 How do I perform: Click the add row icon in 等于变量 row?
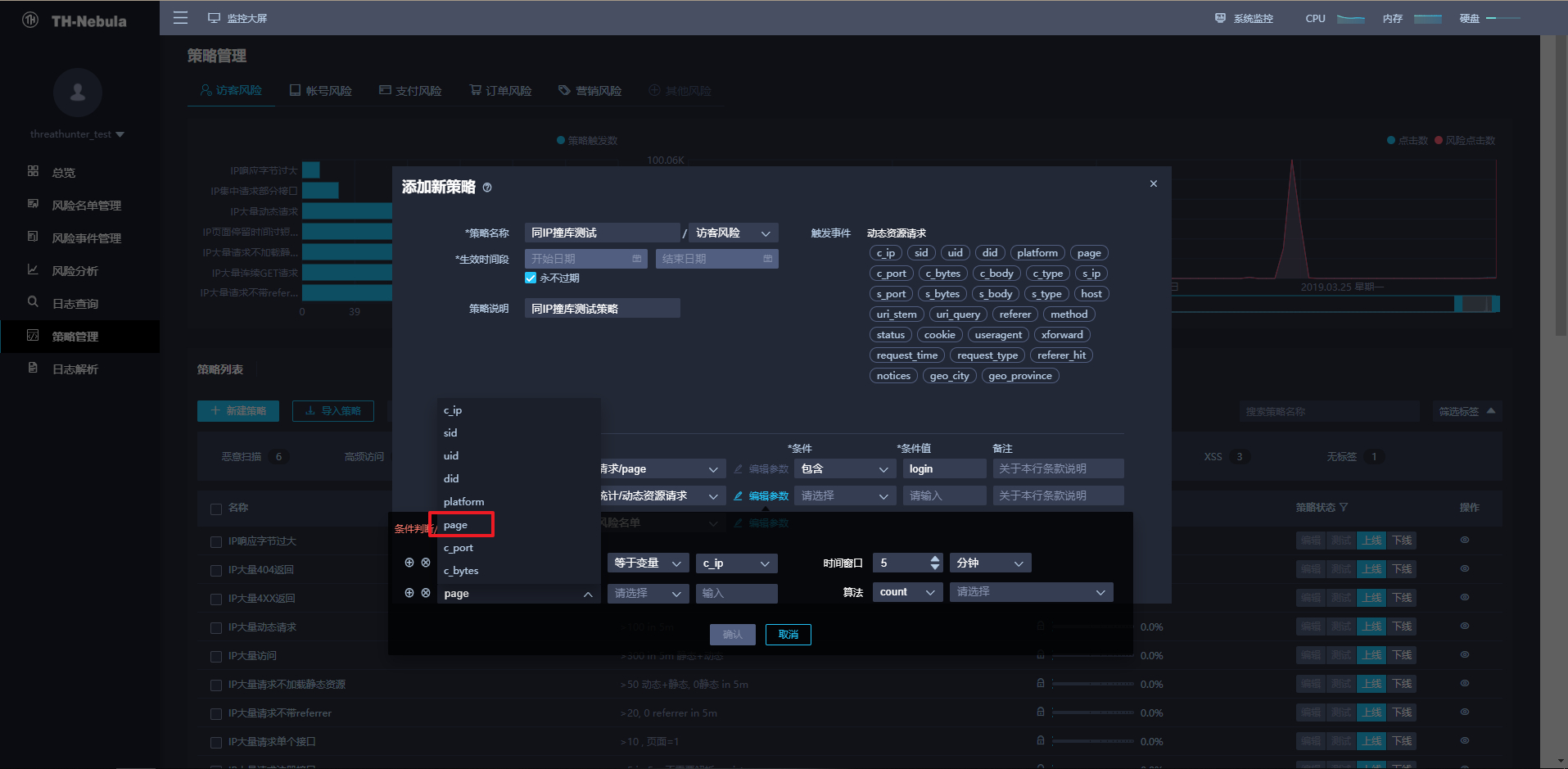[x=409, y=563]
